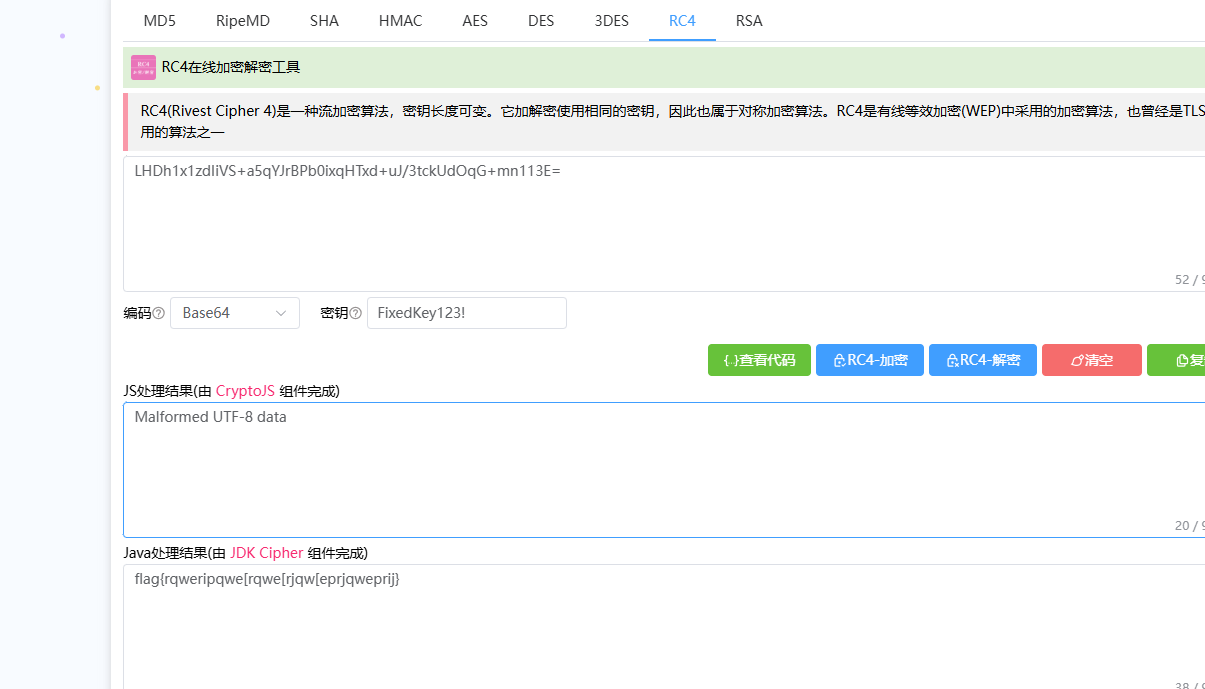Image resolution: width=1205 pixels, height=689 pixels.
Task: Open the JDK Cipher link
Action: pyautogui.click(x=266, y=553)
